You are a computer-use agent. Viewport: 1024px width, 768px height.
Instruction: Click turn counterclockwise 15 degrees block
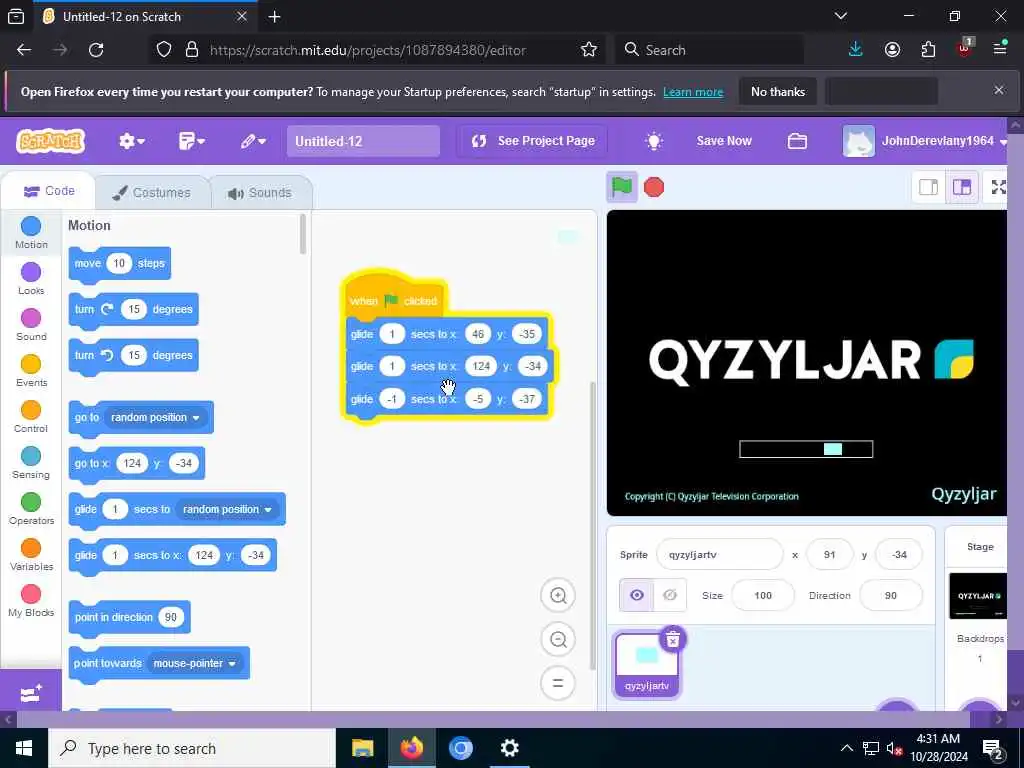coord(133,355)
